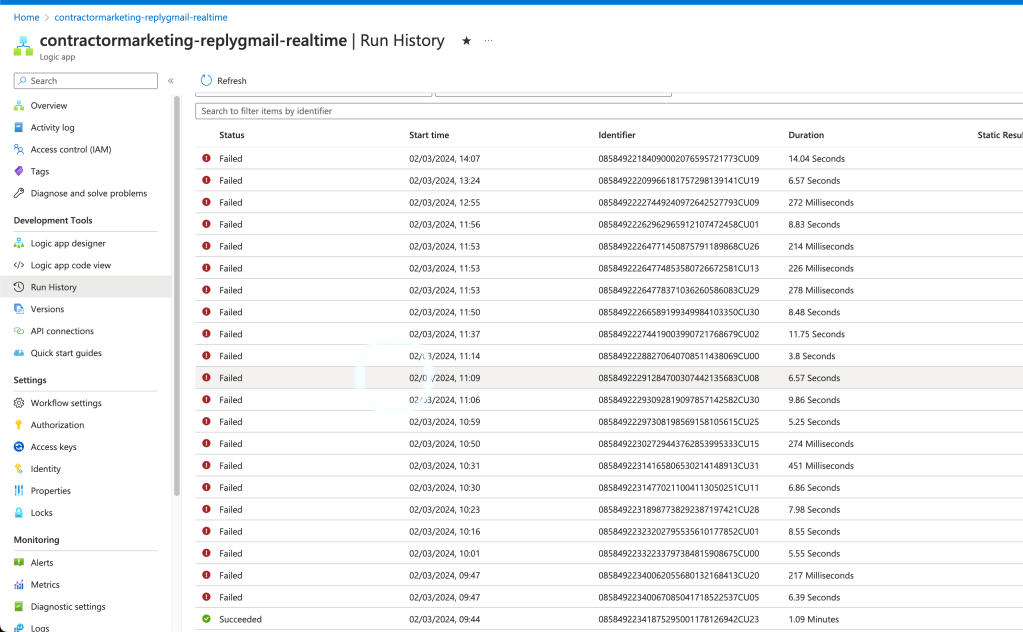Open Versions icon
The height and width of the screenshot is (632, 1023).
[19, 309]
